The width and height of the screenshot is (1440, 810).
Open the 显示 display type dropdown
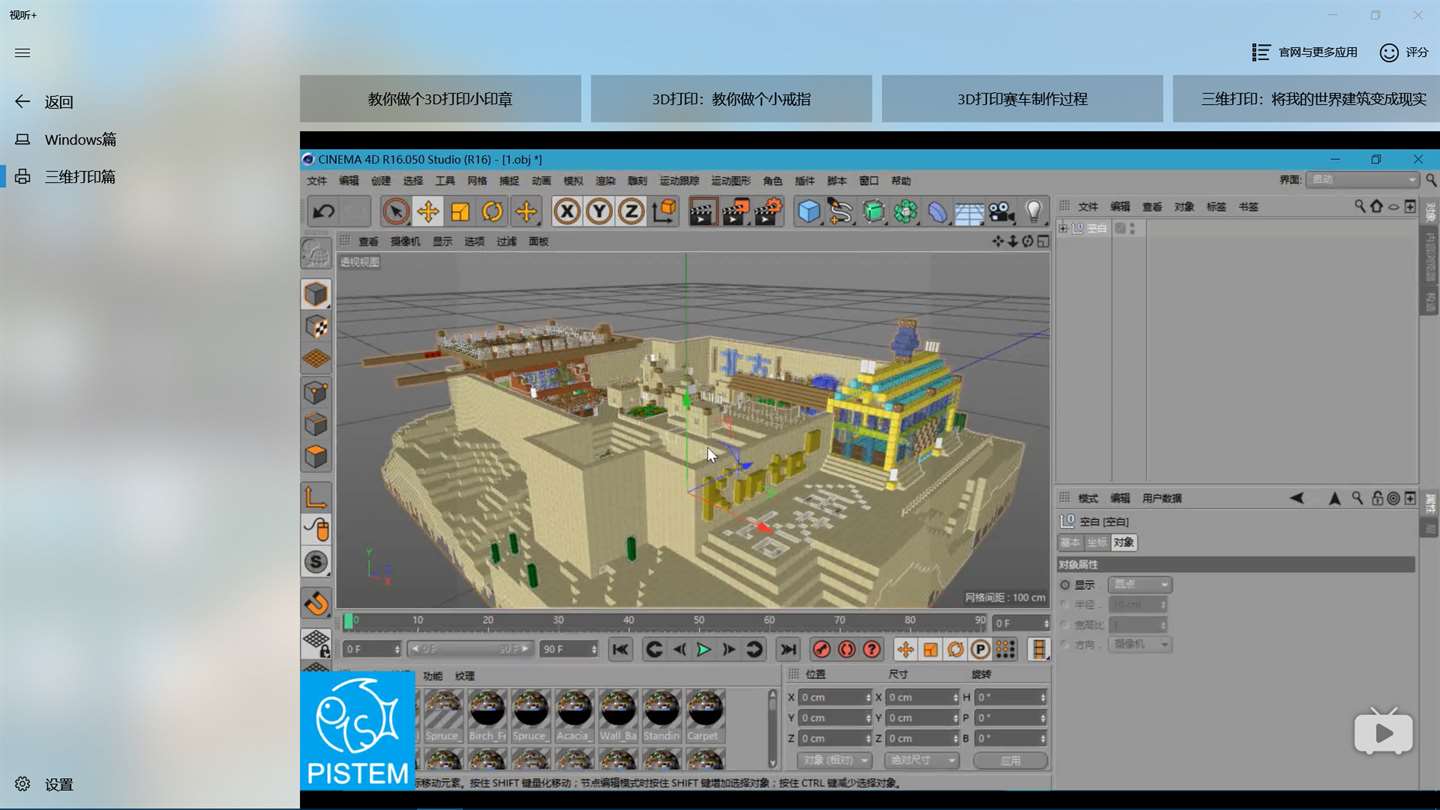coord(1139,584)
